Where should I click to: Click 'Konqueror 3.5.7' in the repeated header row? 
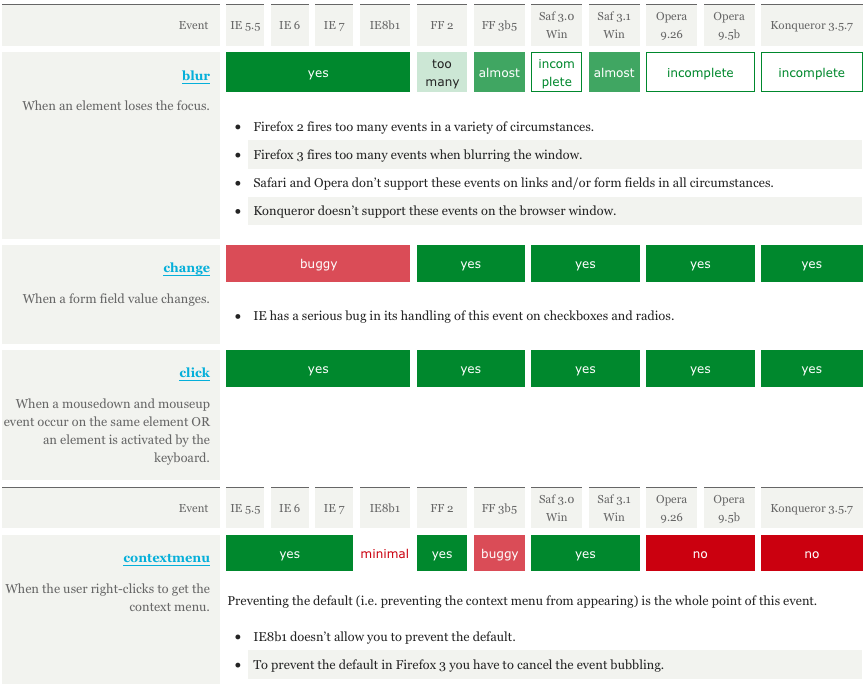811,508
